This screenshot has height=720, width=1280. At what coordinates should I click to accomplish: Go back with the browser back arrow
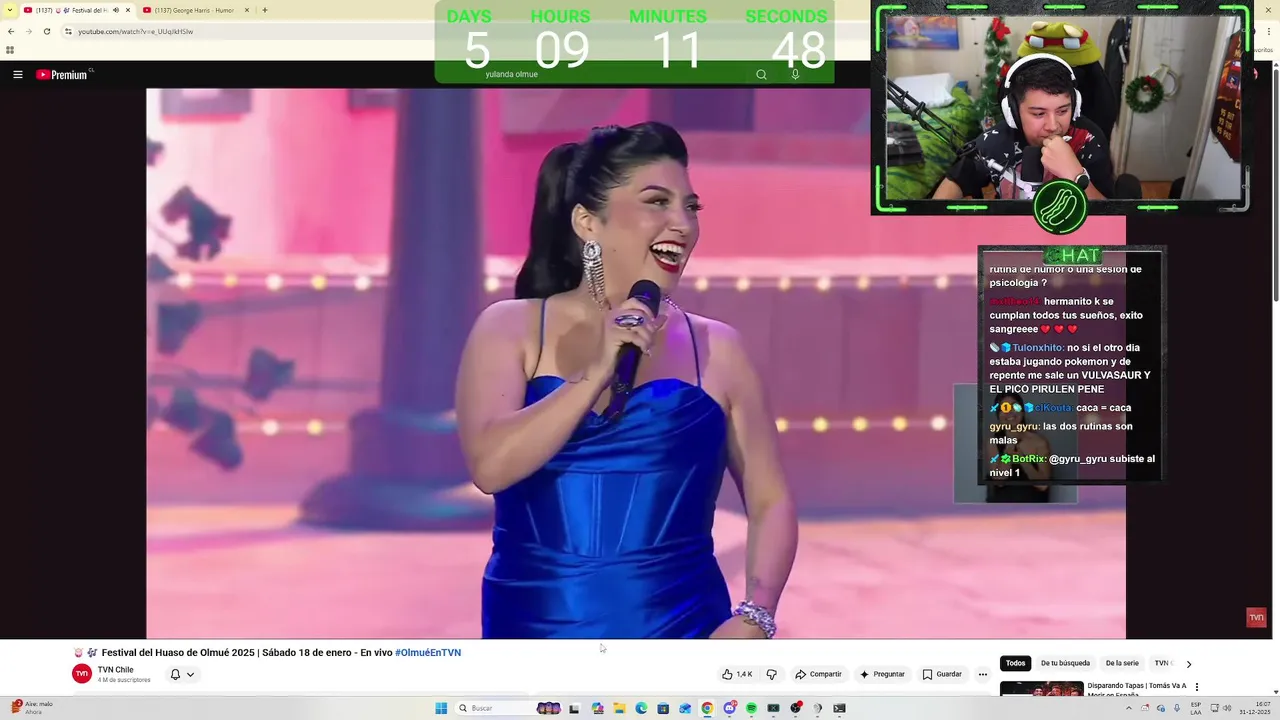click(11, 31)
